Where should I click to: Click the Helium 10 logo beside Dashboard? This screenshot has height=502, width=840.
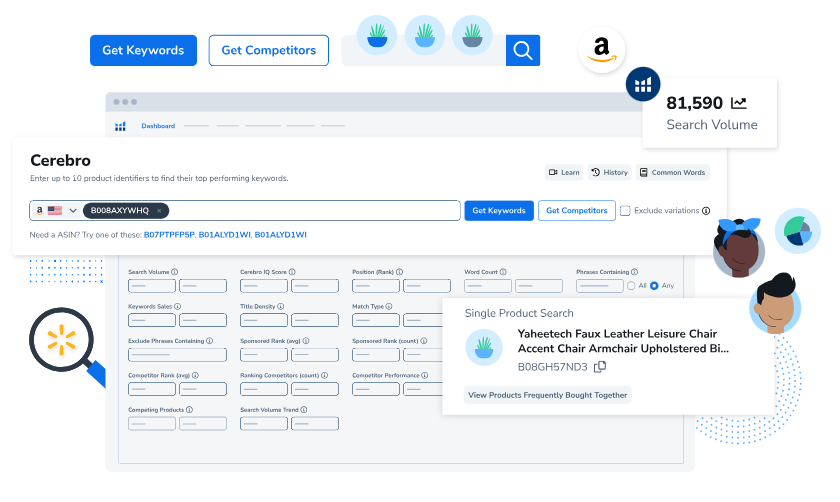(120, 126)
